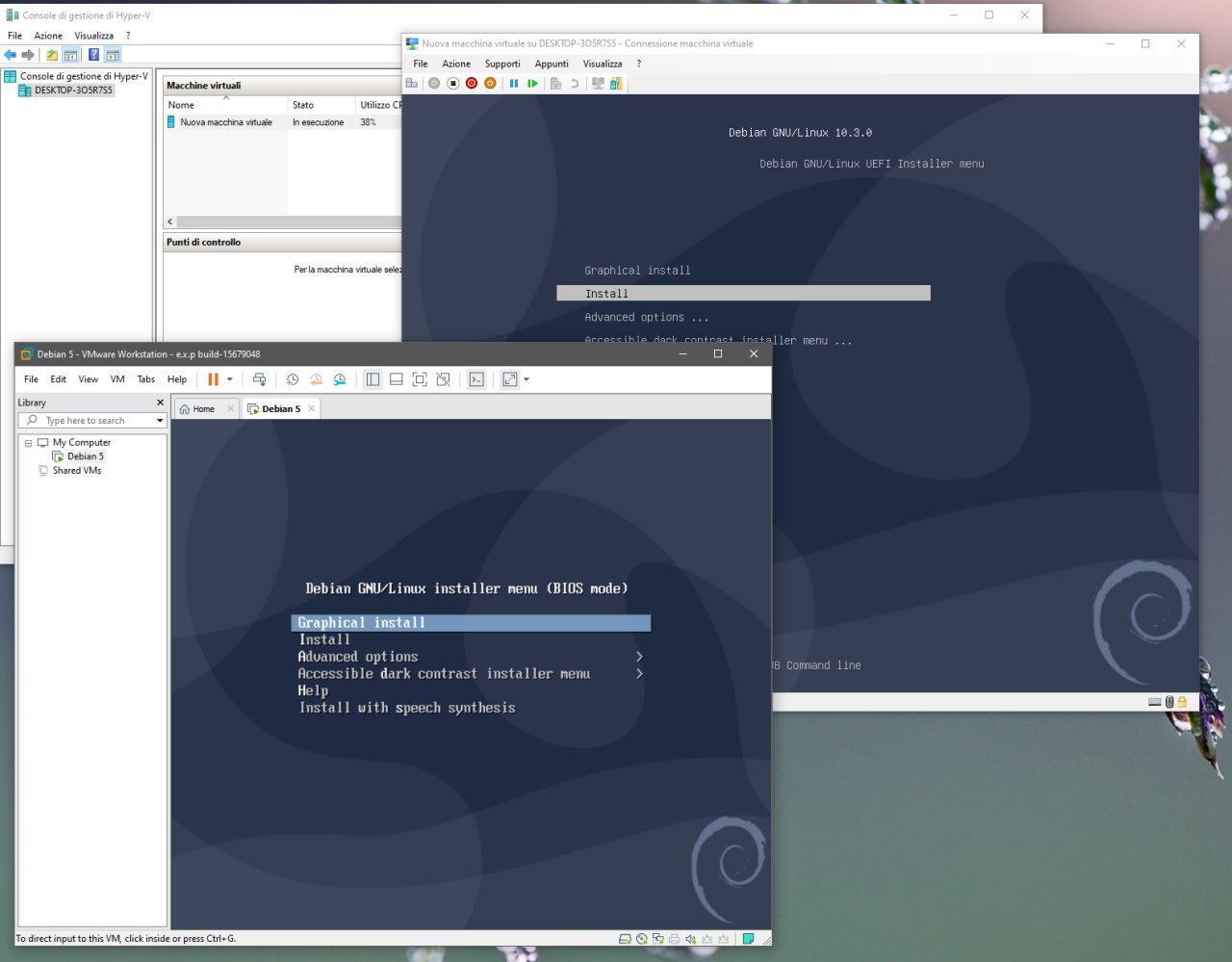Click the library search field in VMware
Image resolution: width=1232 pixels, height=962 pixels.
pos(92,421)
